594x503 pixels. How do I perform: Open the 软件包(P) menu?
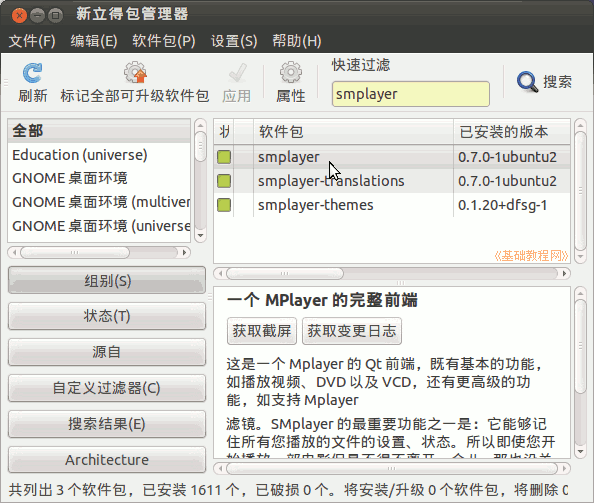tap(164, 41)
